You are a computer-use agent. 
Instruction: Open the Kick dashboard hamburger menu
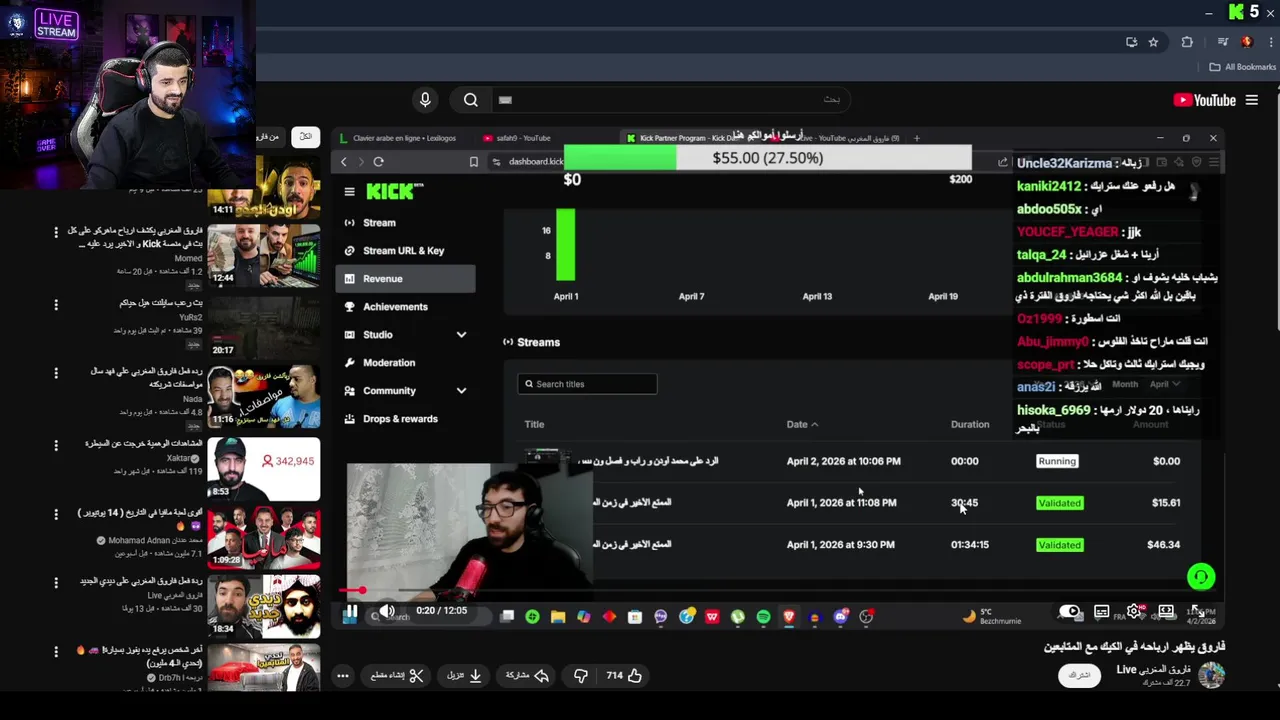tap(349, 192)
